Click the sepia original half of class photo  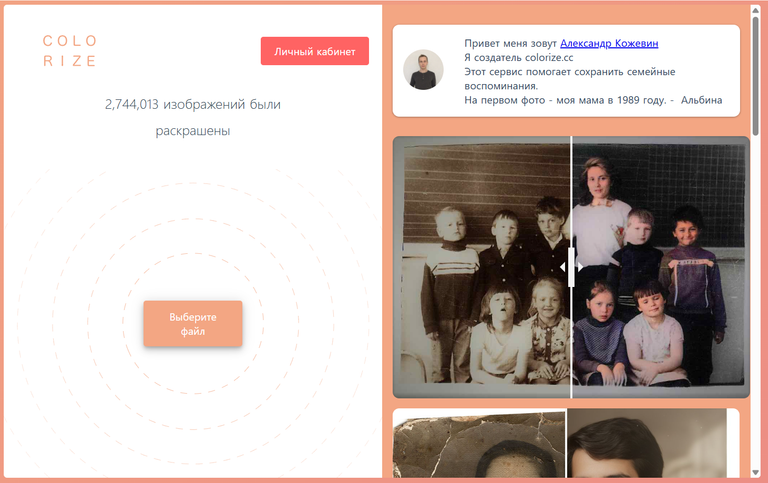tap(481, 267)
